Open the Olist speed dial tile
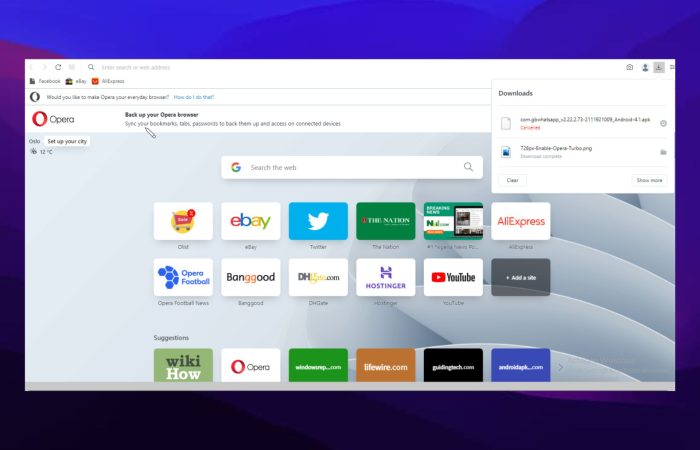Image resolution: width=700 pixels, height=450 pixels. [183, 221]
